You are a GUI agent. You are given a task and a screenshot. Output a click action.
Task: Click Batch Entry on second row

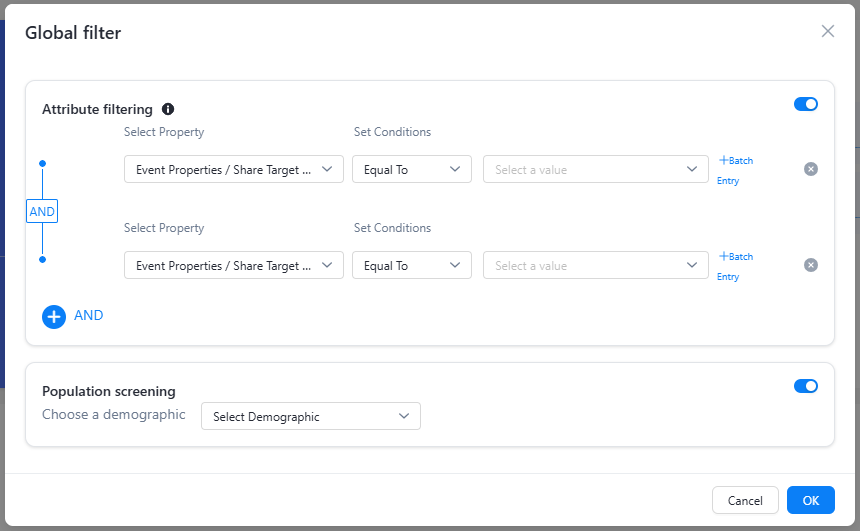734,265
